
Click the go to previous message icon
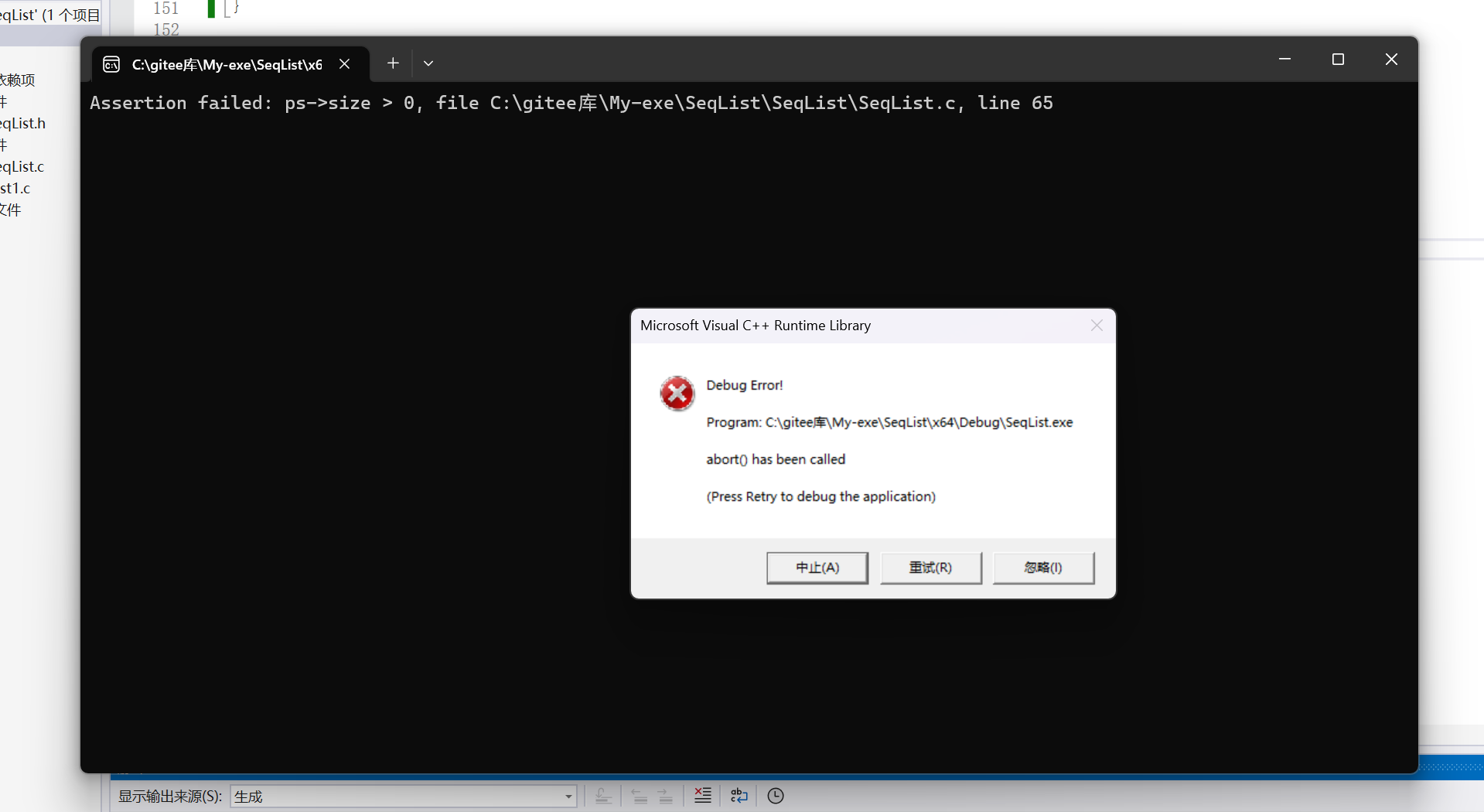tap(639, 796)
